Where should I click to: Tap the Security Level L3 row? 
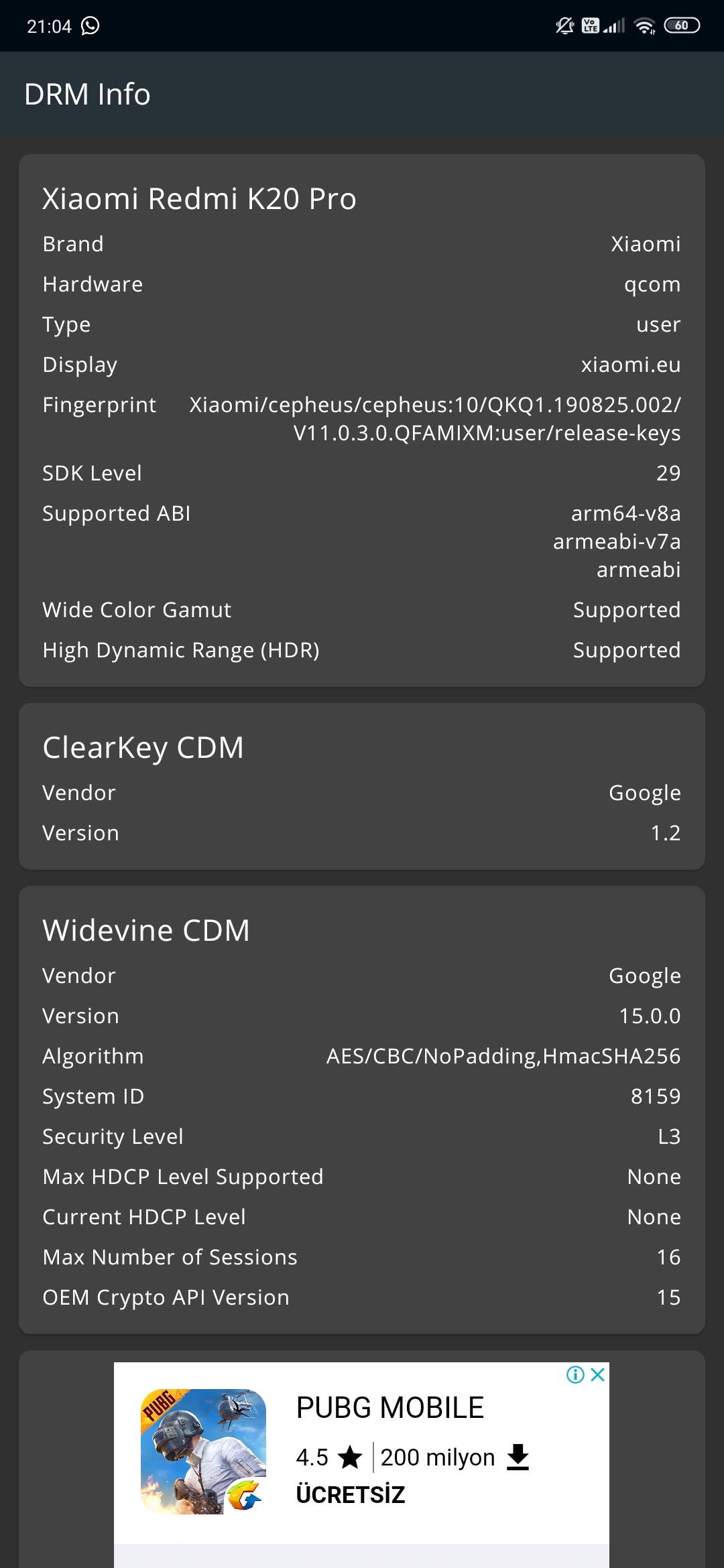[362, 1136]
